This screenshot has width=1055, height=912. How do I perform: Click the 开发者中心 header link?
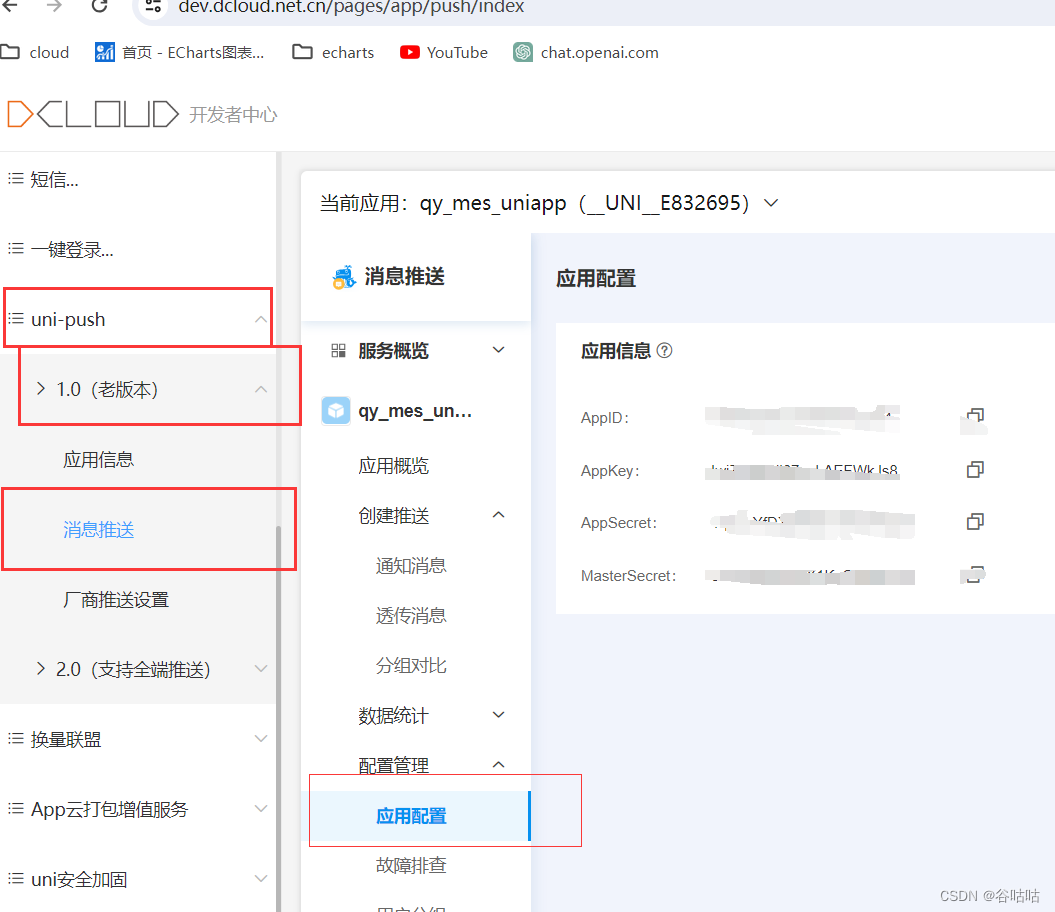click(233, 115)
